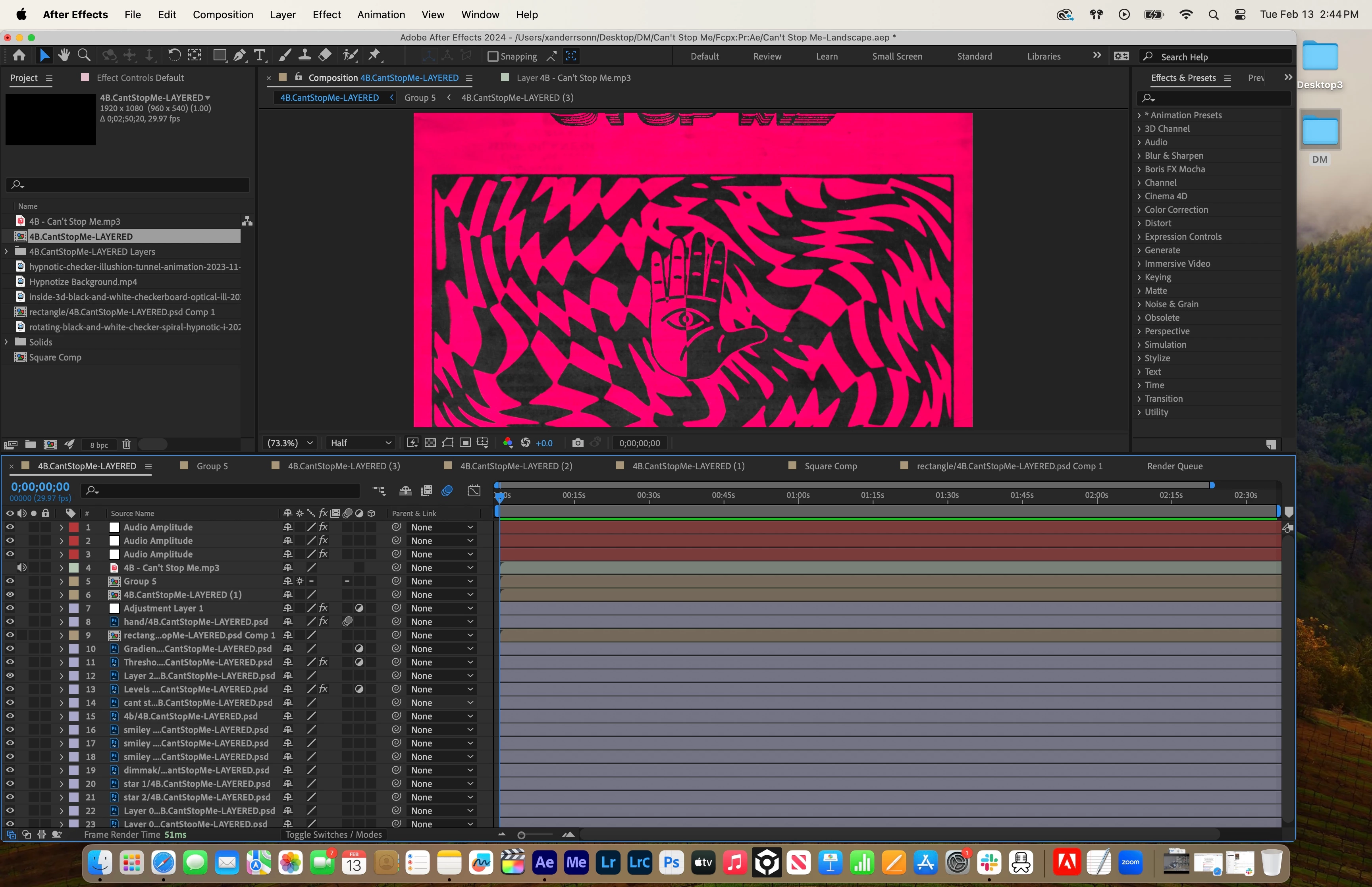Mute audio of Can't Stop Me.mp3 layer
The image size is (1372, 887).
point(22,568)
